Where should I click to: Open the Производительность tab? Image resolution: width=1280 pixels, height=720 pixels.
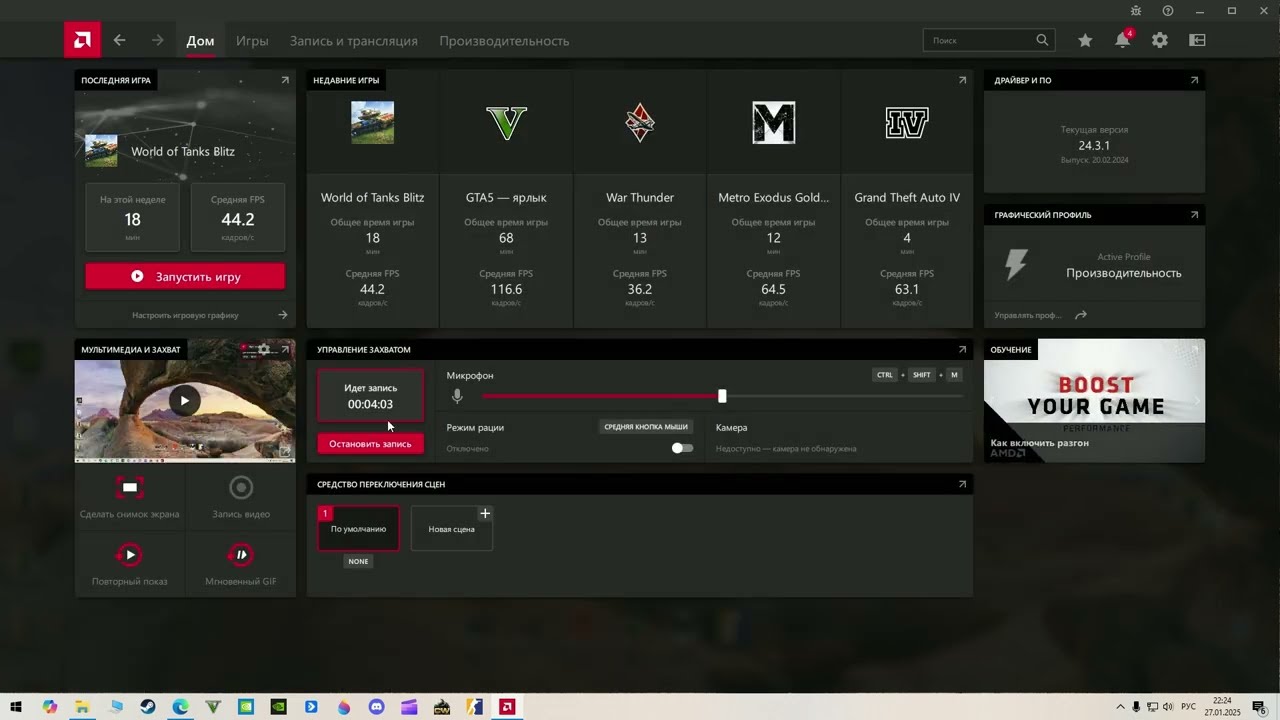coord(504,41)
